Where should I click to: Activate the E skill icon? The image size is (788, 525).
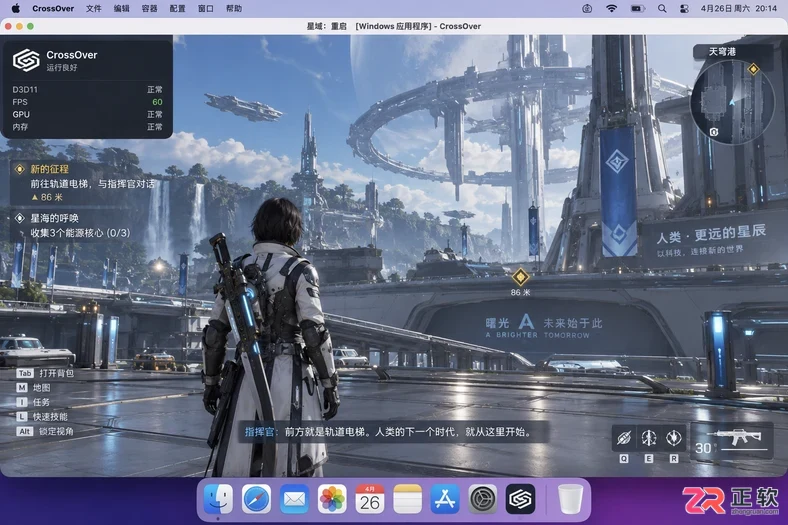(x=649, y=438)
